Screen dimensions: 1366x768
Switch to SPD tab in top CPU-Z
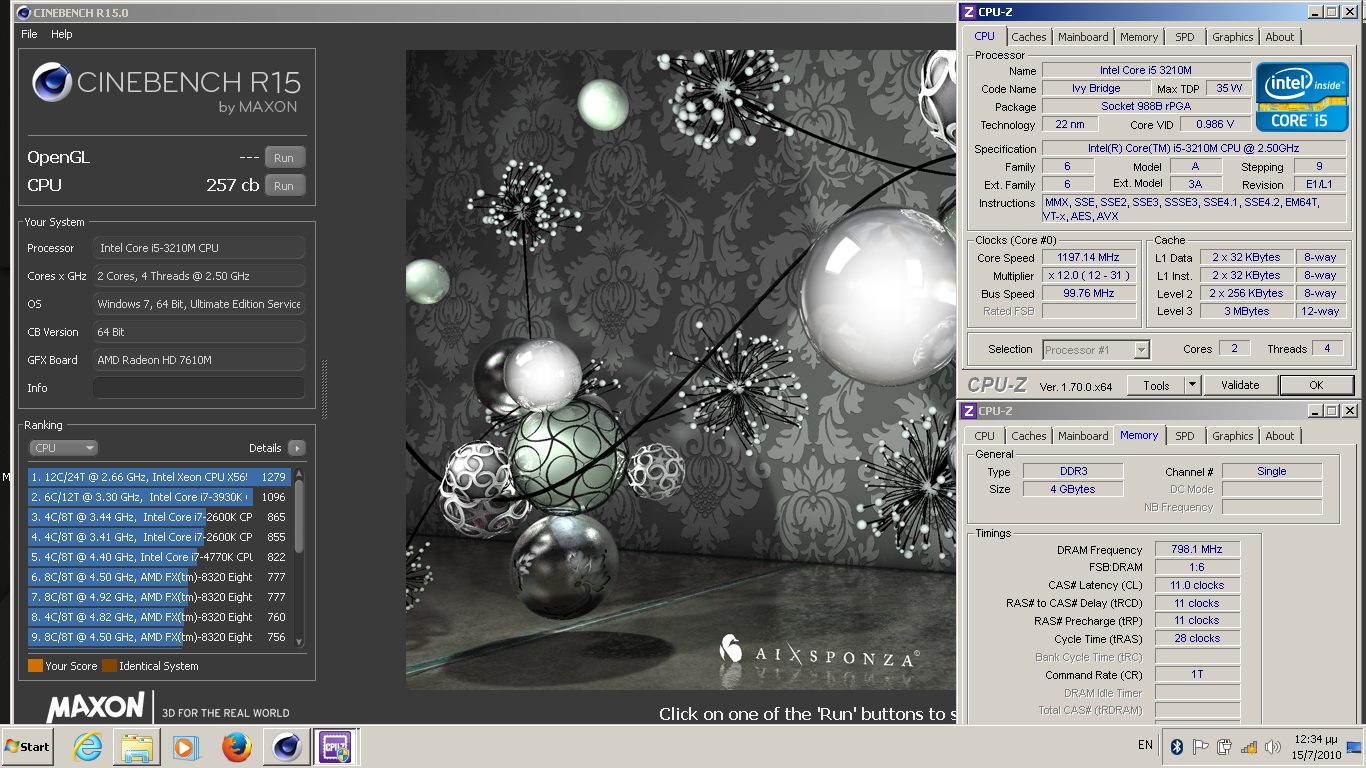click(x=1184, y=37)
